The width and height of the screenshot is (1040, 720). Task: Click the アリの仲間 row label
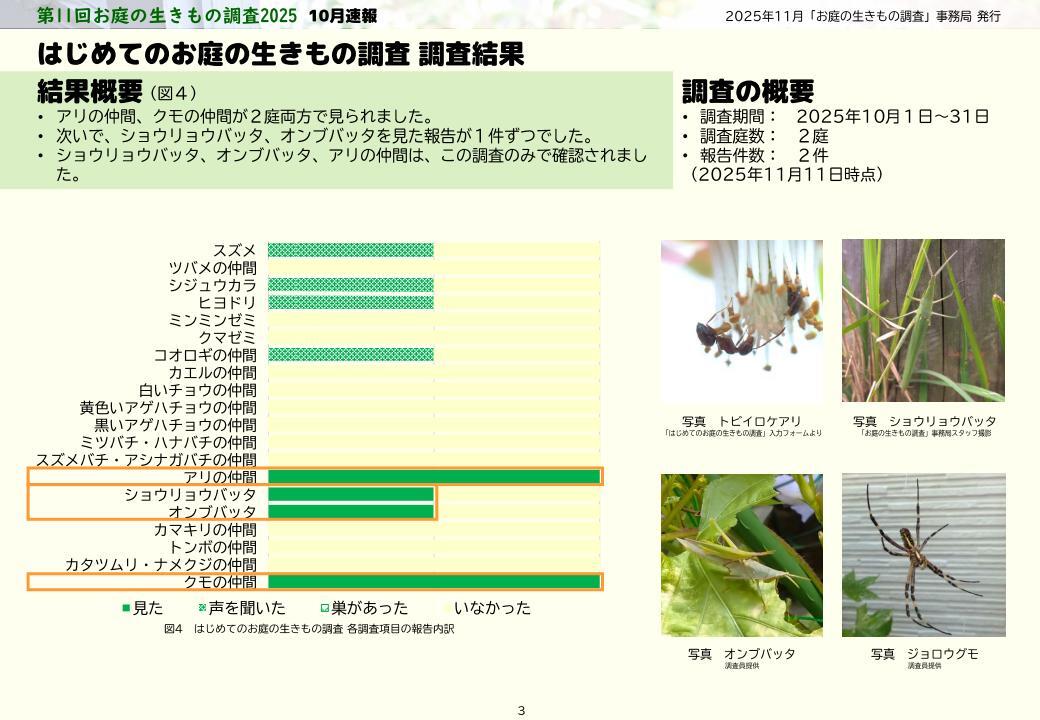[x=220, y=477]
